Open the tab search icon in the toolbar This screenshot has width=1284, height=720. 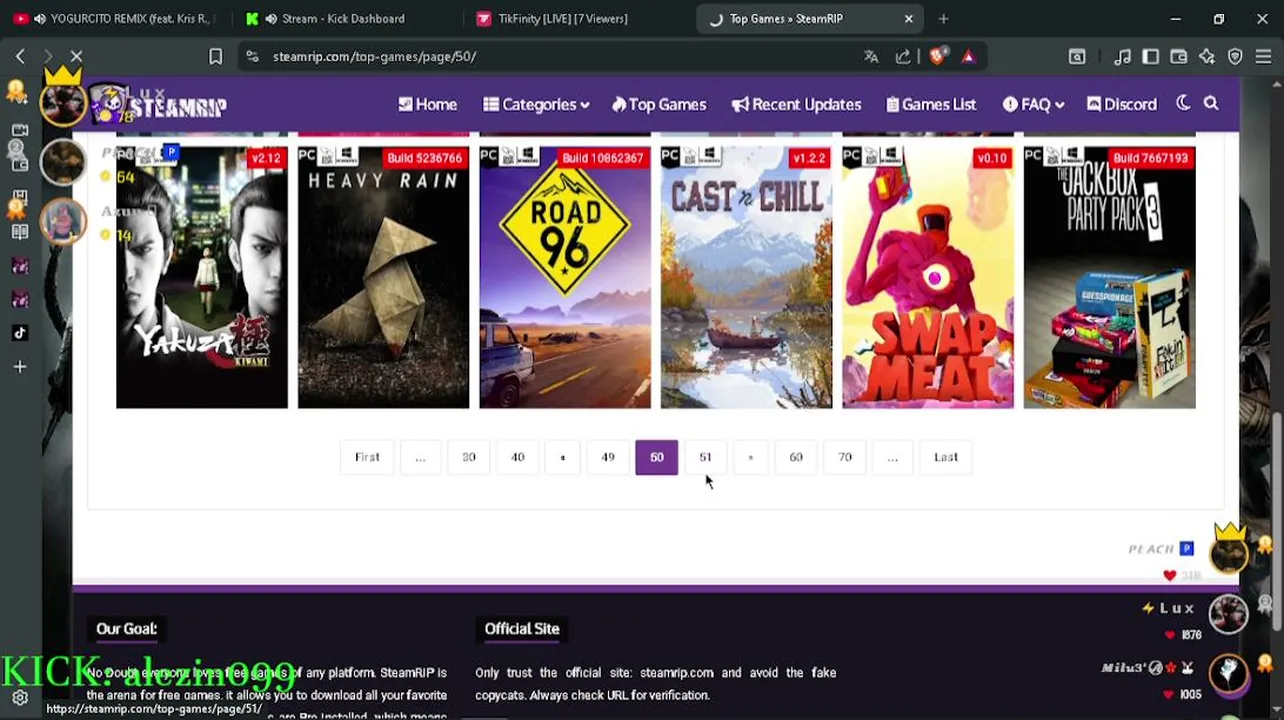[x=1077, y=57]
